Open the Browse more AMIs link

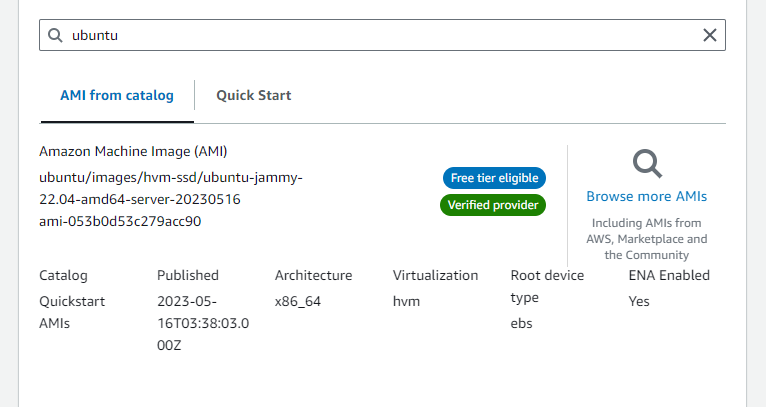point(646,196)
